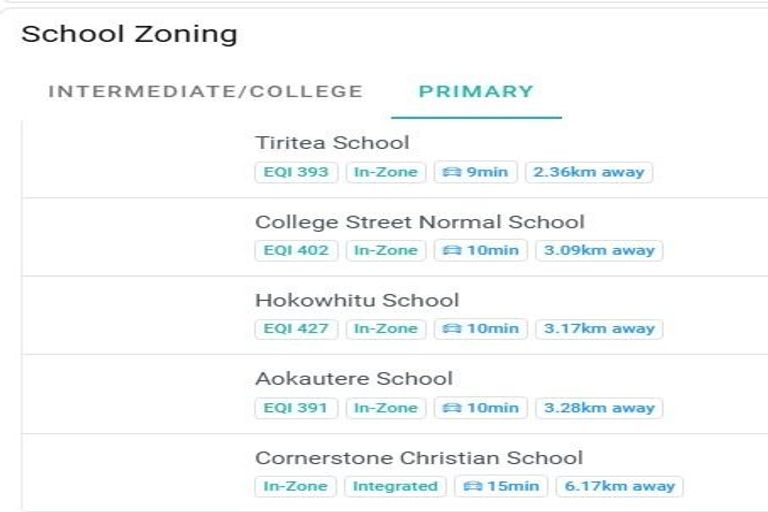Click the EQI 427 badge

coord(297,329)
